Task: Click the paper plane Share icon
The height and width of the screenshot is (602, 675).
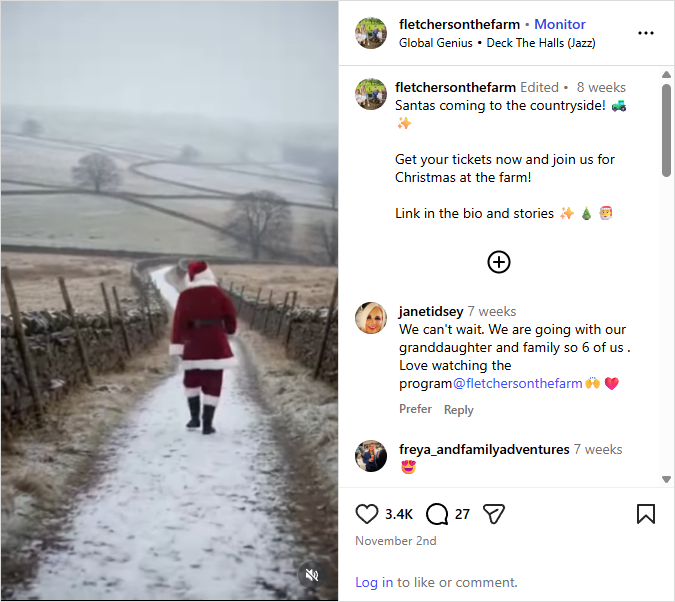Action: point(493,514)
